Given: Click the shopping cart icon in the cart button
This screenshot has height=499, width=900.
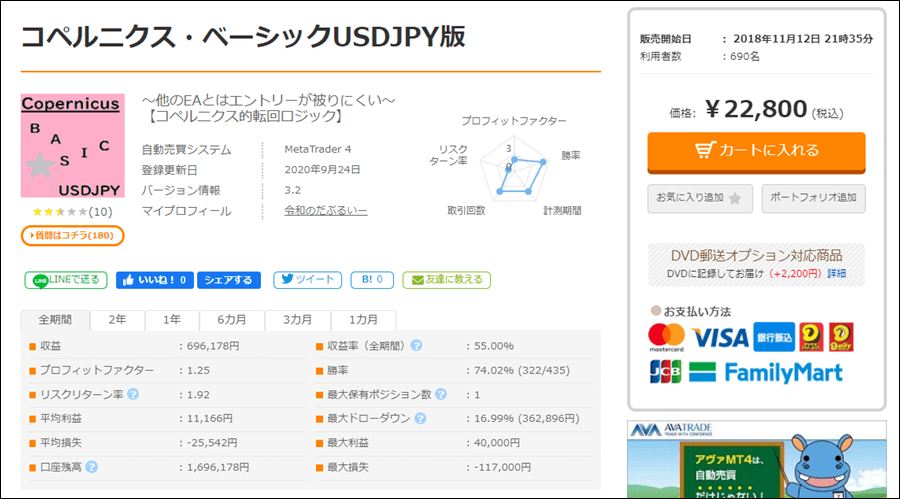Looking at the screenshot, I should coord(705,150).
